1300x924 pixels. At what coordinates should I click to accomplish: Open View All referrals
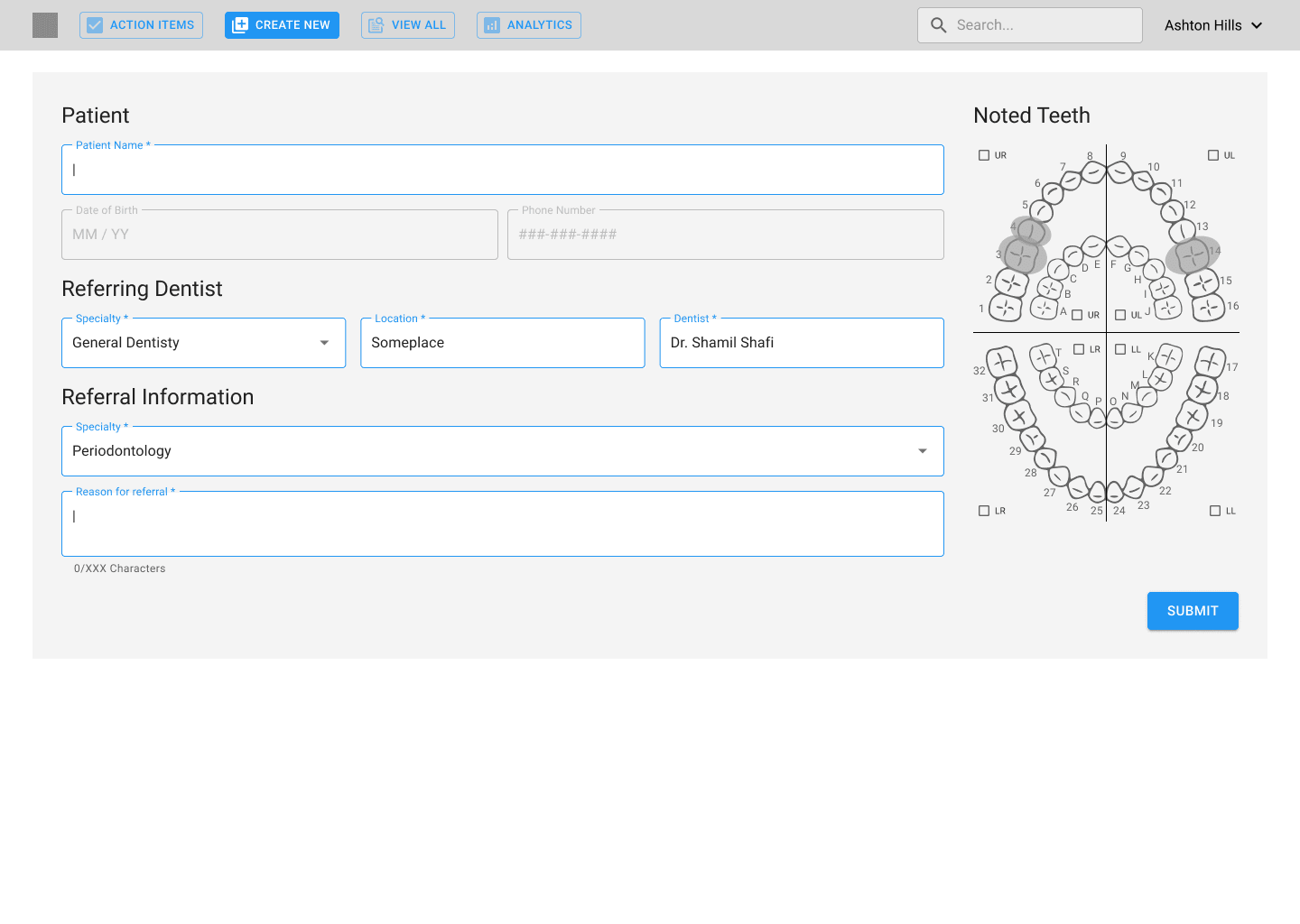click(x=408, y=25)
